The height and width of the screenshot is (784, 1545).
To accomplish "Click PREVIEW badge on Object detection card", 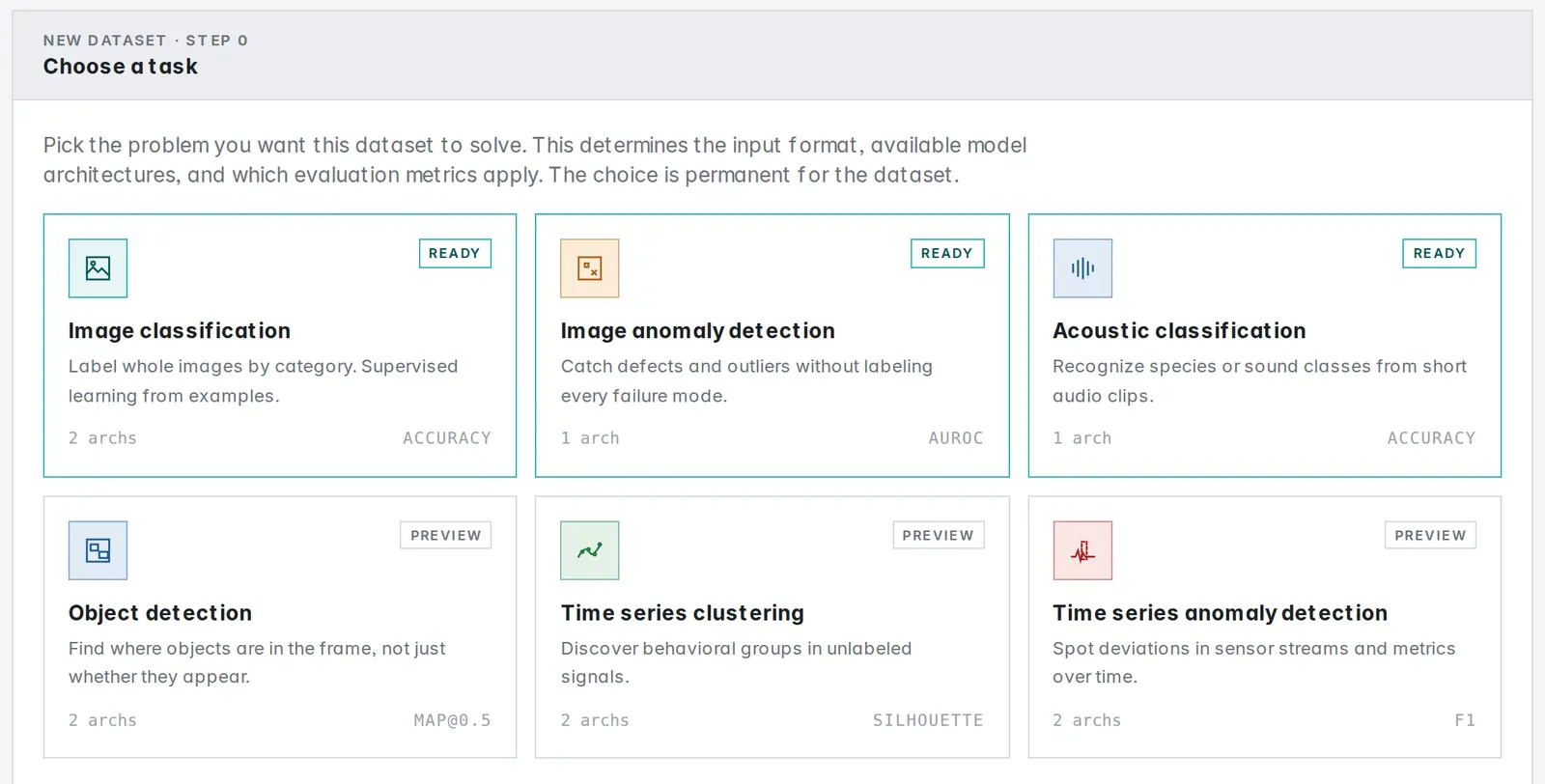I will click(x=445, y=535).
